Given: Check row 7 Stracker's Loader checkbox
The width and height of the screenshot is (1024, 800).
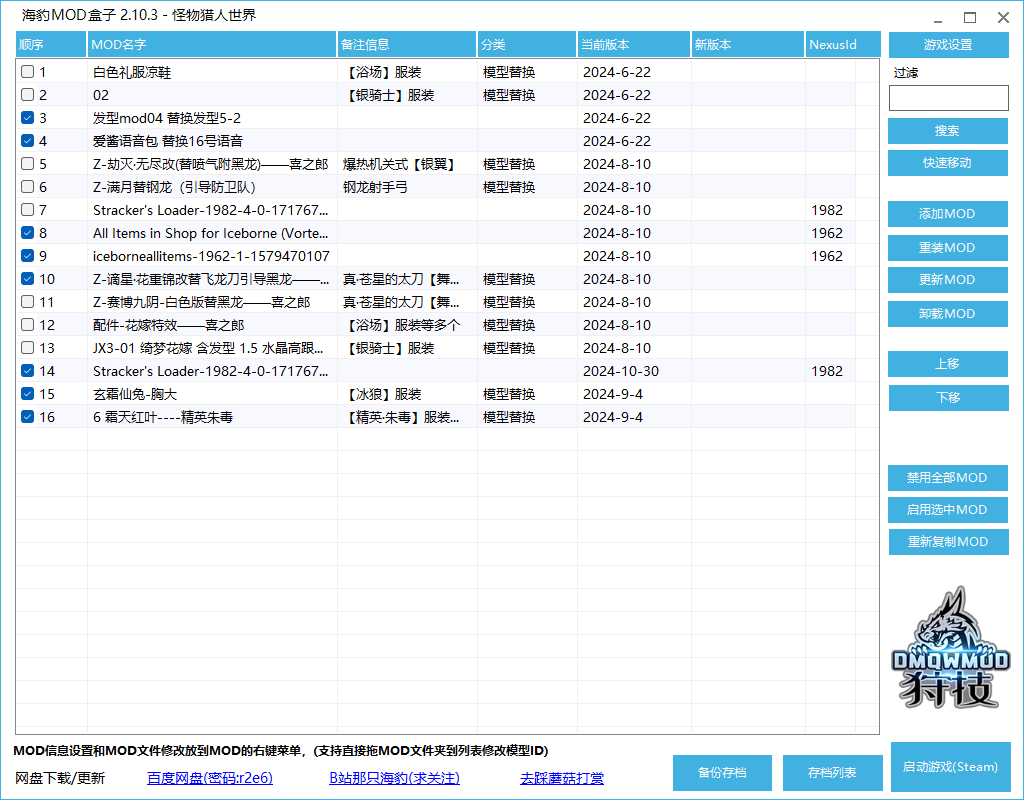Looking at the screenshot, I should pyautogui.click(x=27, y=210).
